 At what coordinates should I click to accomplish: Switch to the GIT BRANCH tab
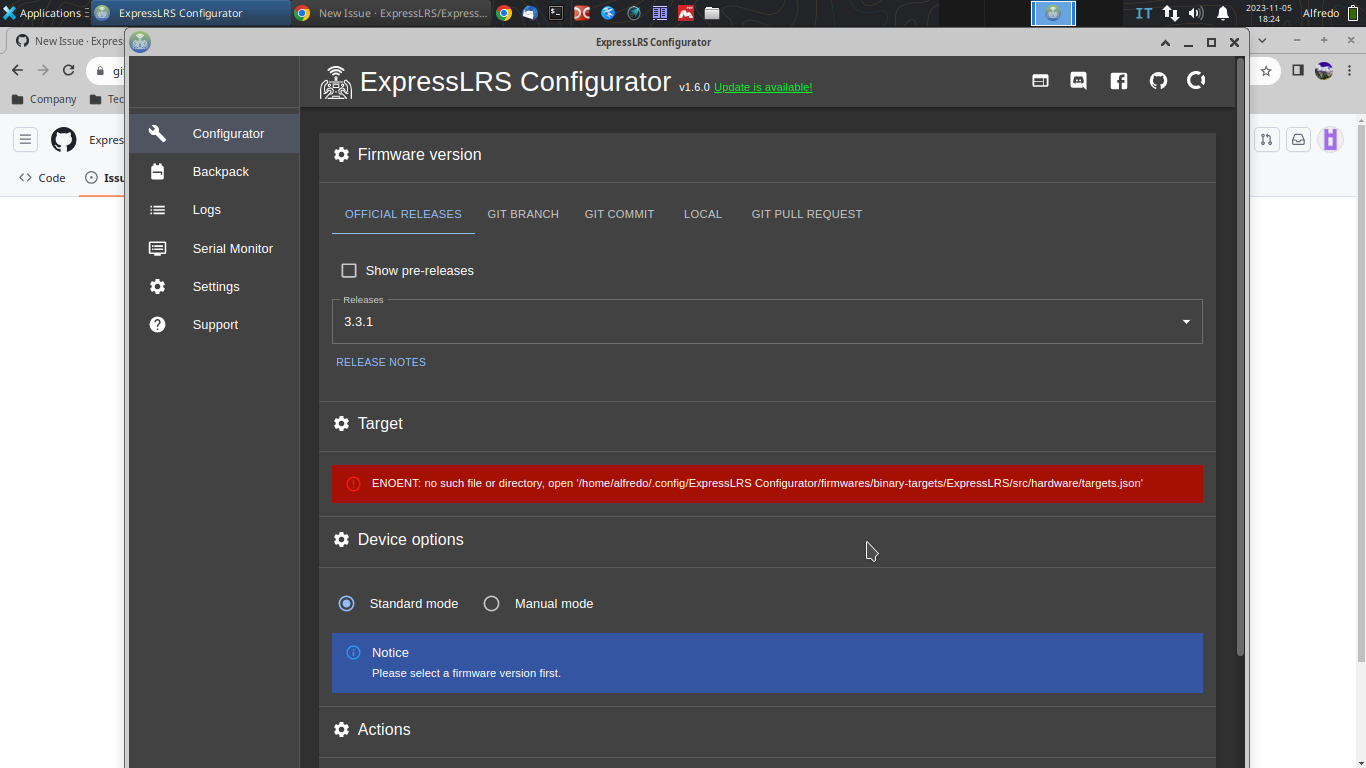coord(523,213)
